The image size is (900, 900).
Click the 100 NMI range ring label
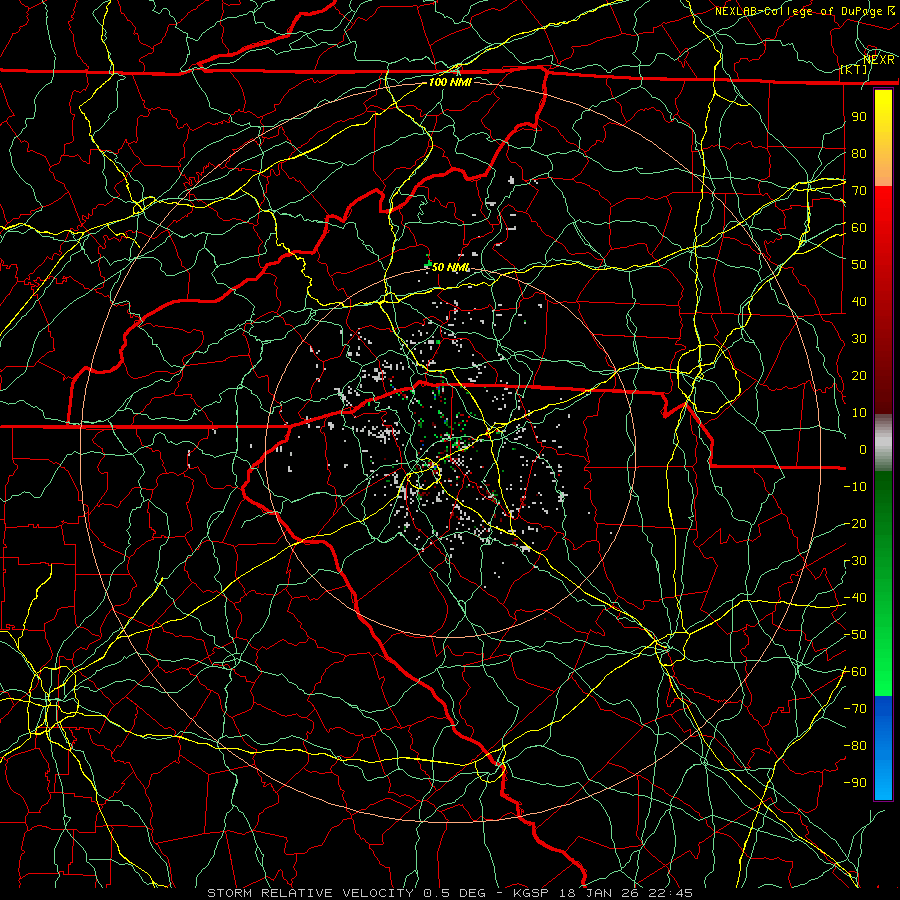(450, 82)
